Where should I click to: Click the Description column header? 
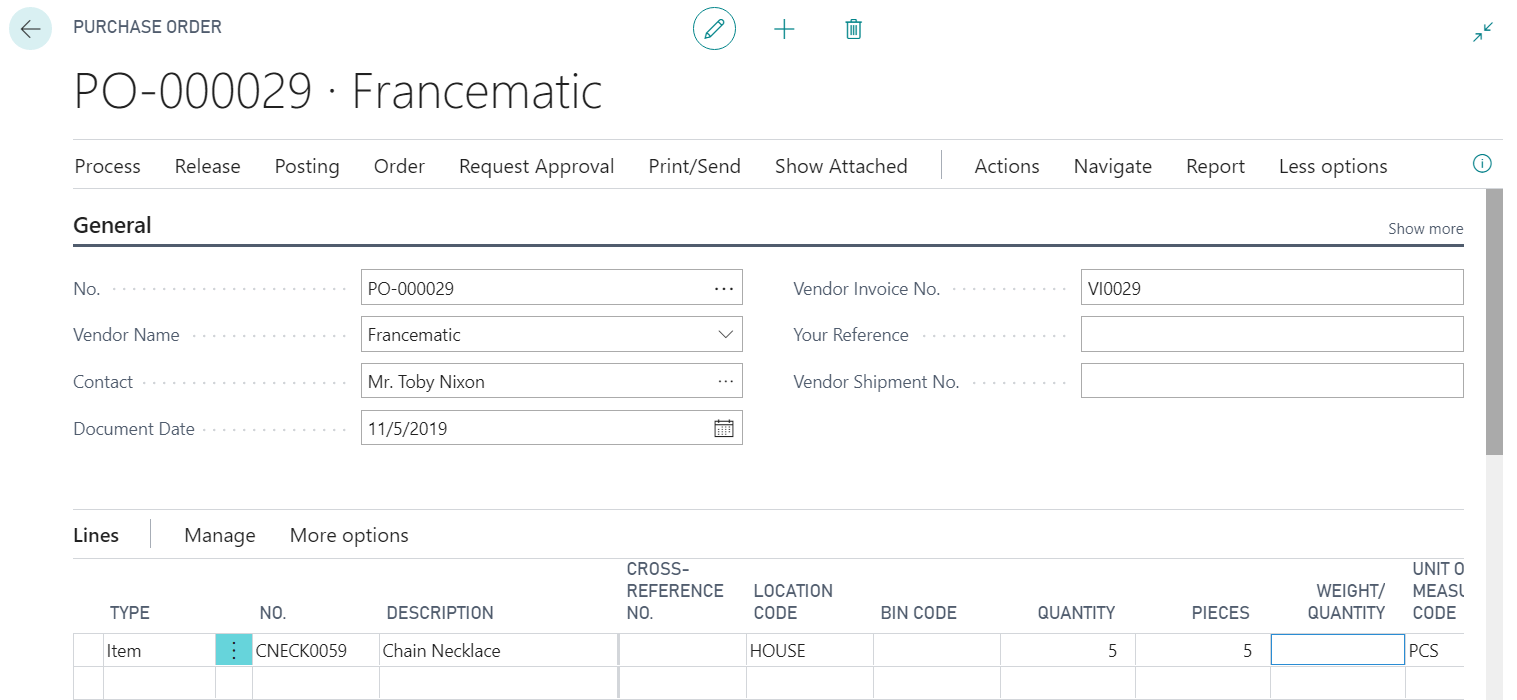click(x=440, y=612)
